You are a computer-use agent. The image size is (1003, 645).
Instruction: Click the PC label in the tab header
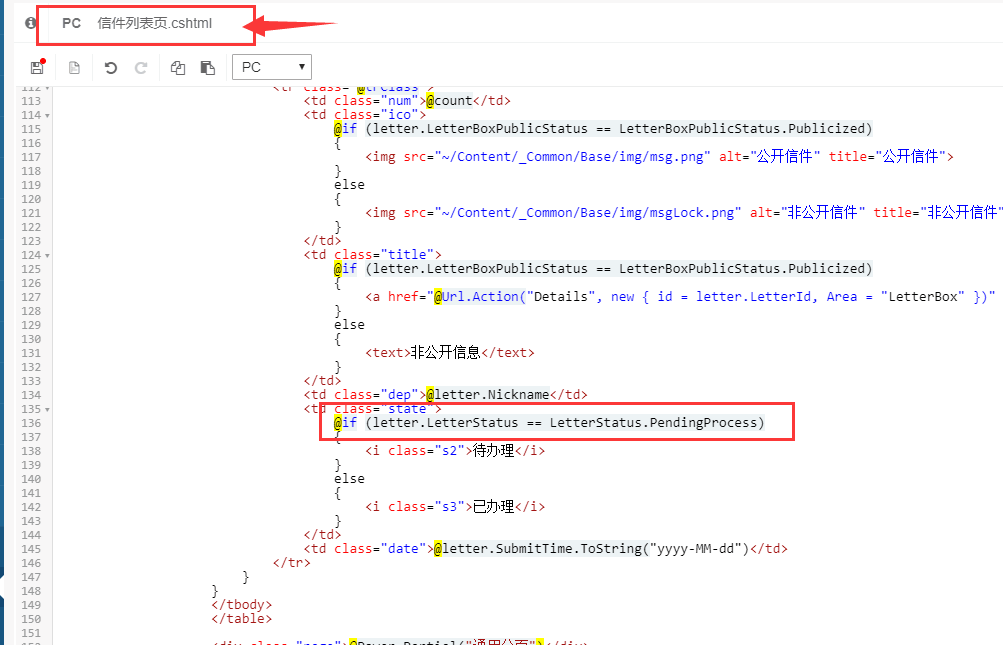[71, 23]
